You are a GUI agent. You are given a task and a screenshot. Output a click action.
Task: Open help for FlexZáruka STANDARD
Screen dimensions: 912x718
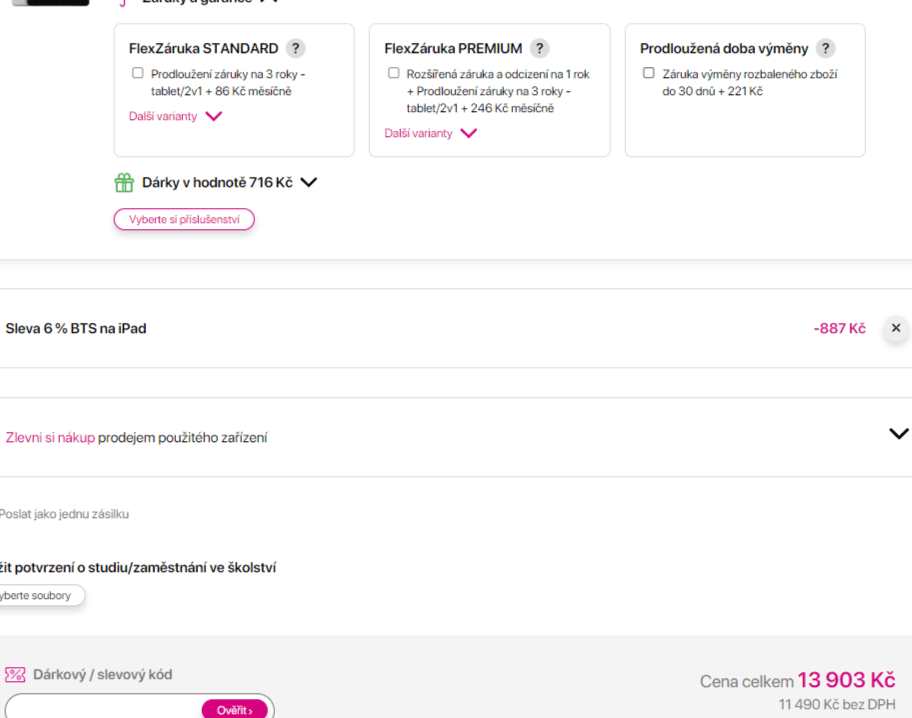coord(295,48)
